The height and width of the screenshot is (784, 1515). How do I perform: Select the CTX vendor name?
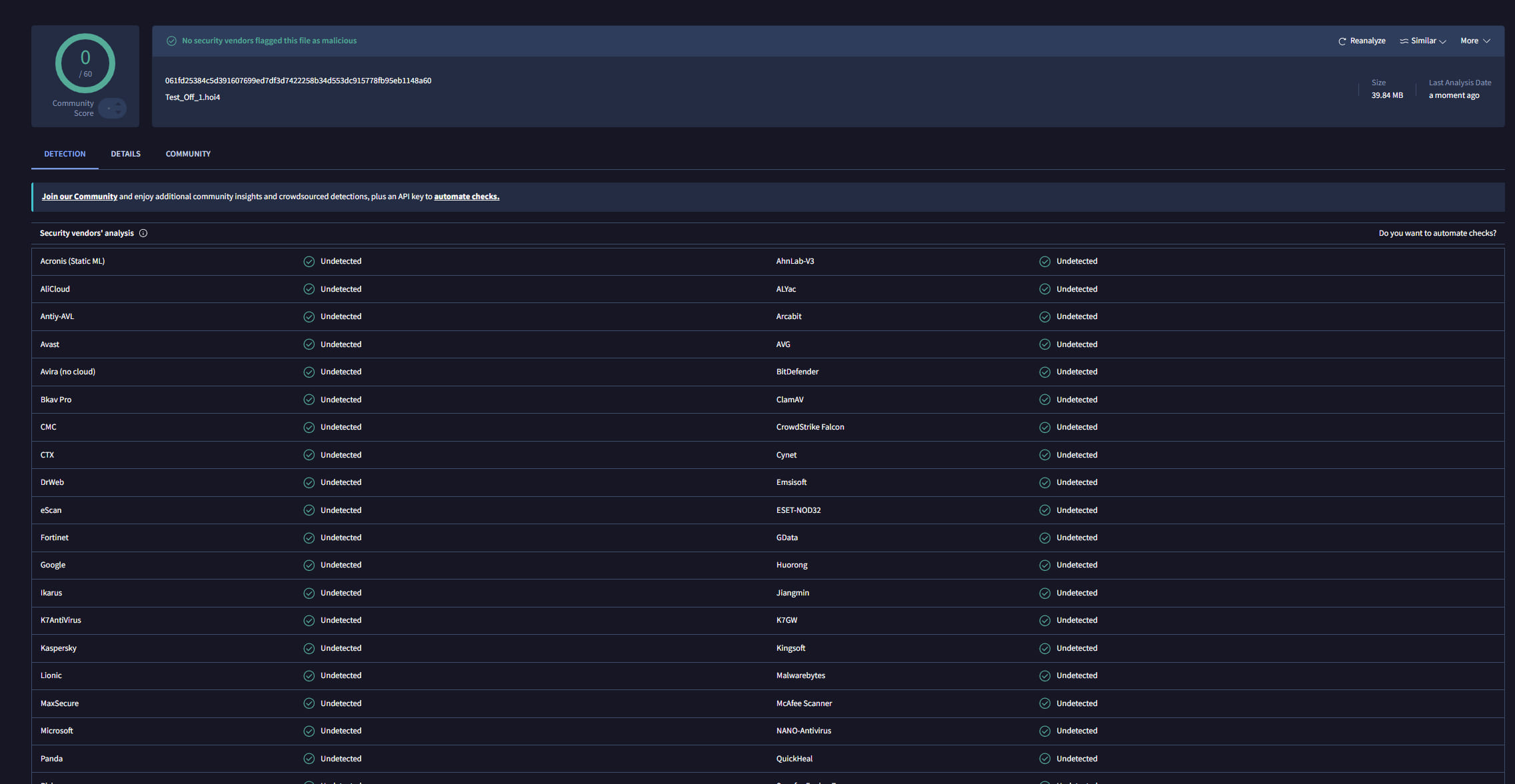tap(47, 455)
